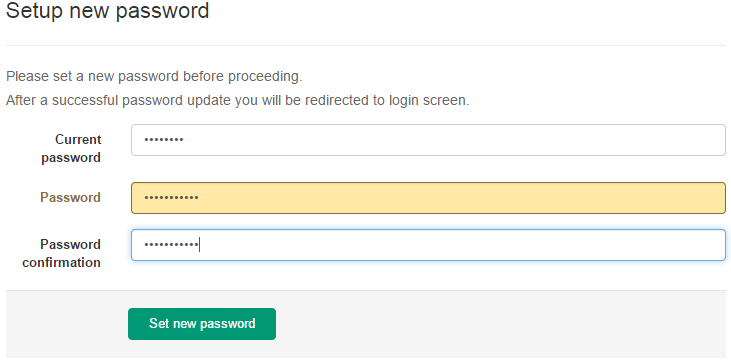Click the "Password confirmation" field label
This screenshot has width=731, height=363.
[62, 253]
